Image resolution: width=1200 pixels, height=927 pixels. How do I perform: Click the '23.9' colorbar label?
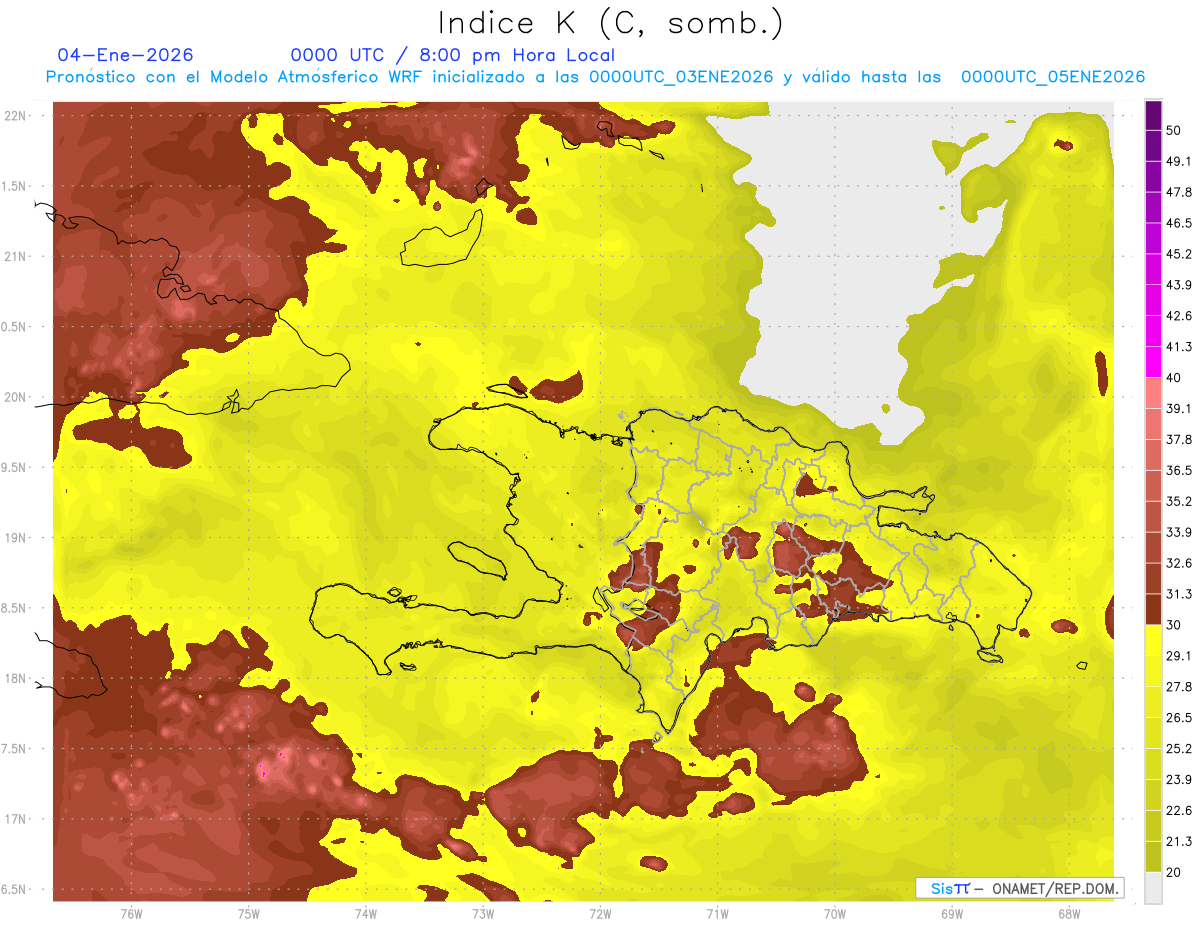[x=1179, y=779]
